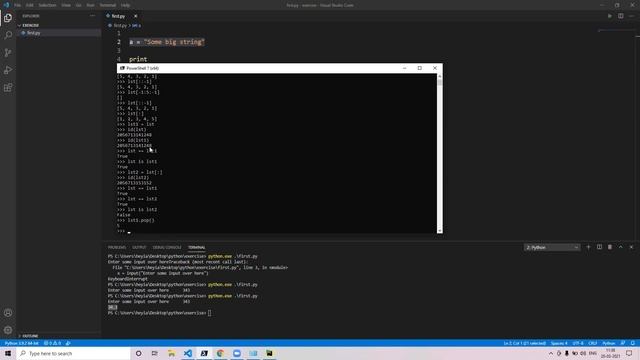640x360 pixels.
Task: Open editor More Actions ellipsis
Action: (x=631, y=16)
